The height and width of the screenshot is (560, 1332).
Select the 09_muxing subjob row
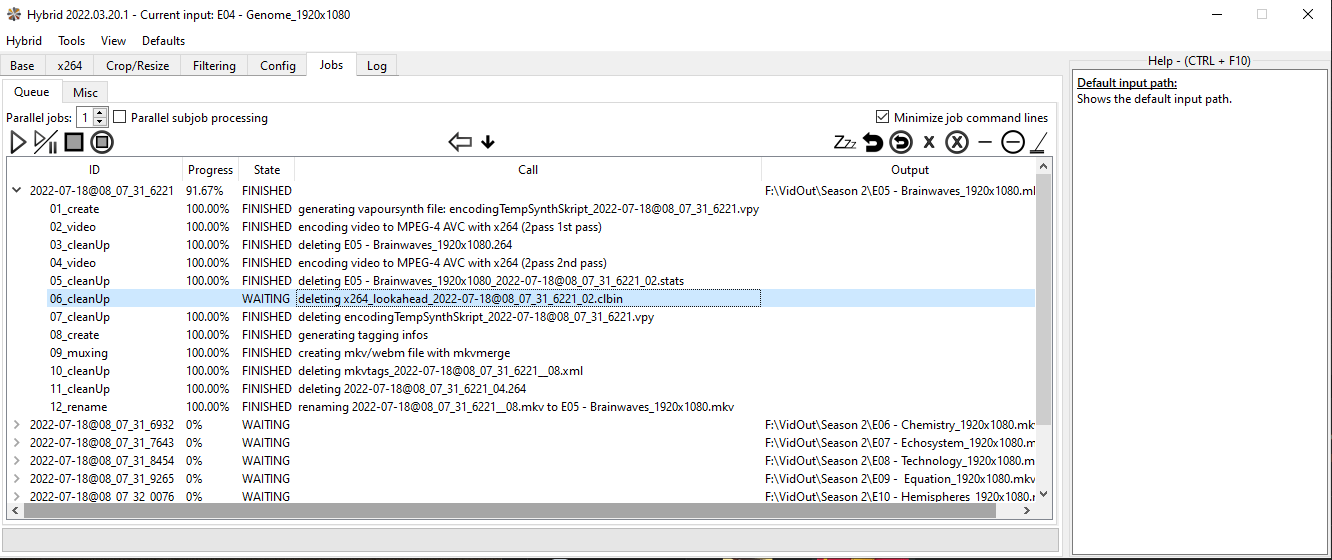[x=79, y=353]
